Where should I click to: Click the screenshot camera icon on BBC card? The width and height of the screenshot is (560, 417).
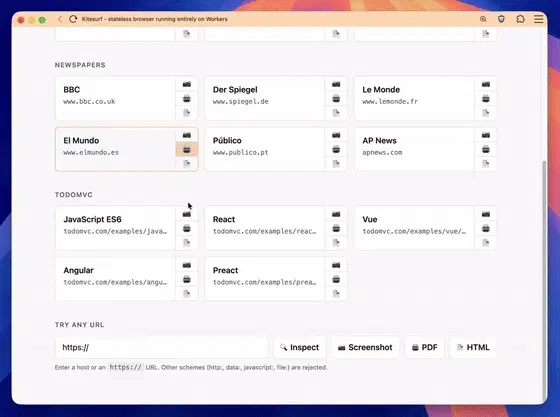click(187, 84)
